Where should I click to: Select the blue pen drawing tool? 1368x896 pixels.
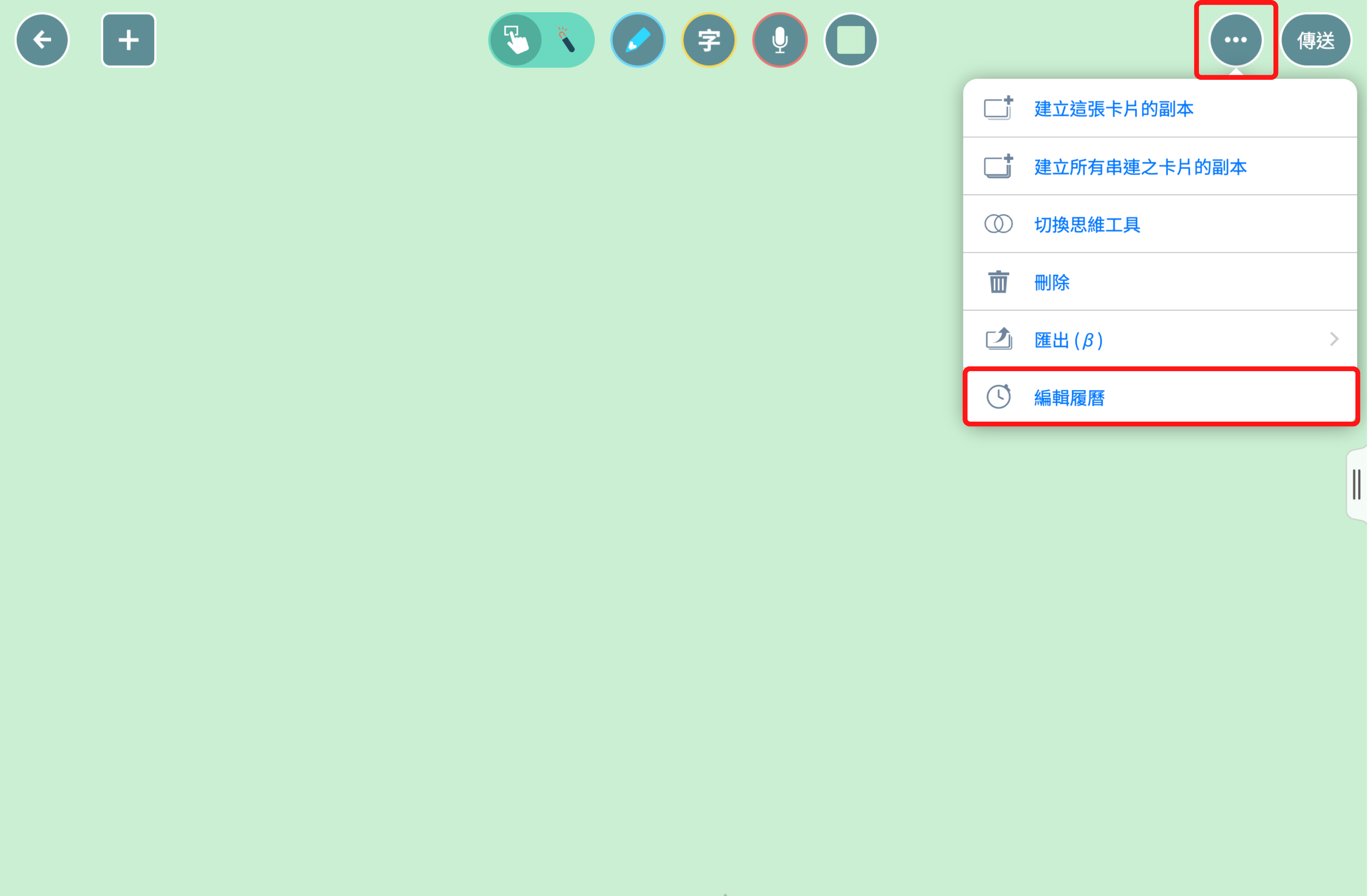637,40
